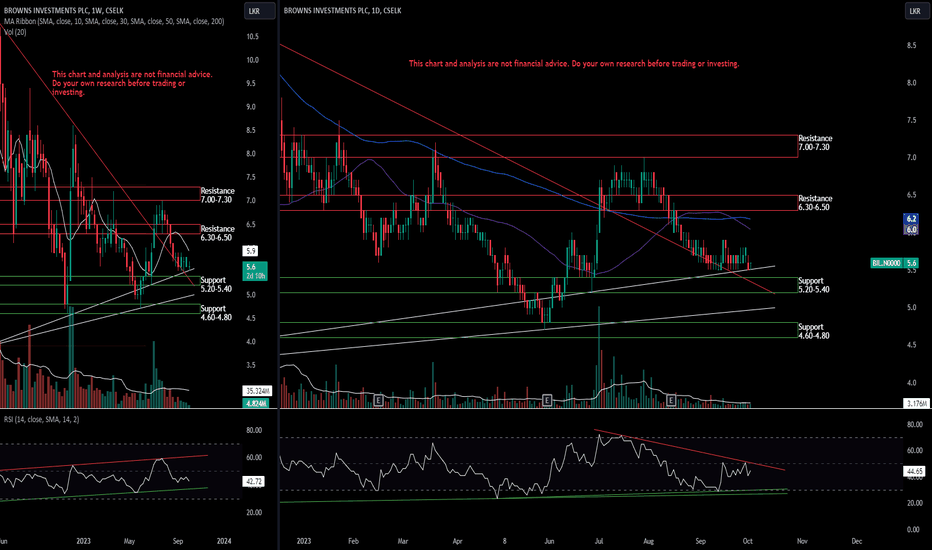Viewport: 932px width, 550px height.
Task: Select Support 4.60-4.80 label on weekly chart
Action: point(216,313)
